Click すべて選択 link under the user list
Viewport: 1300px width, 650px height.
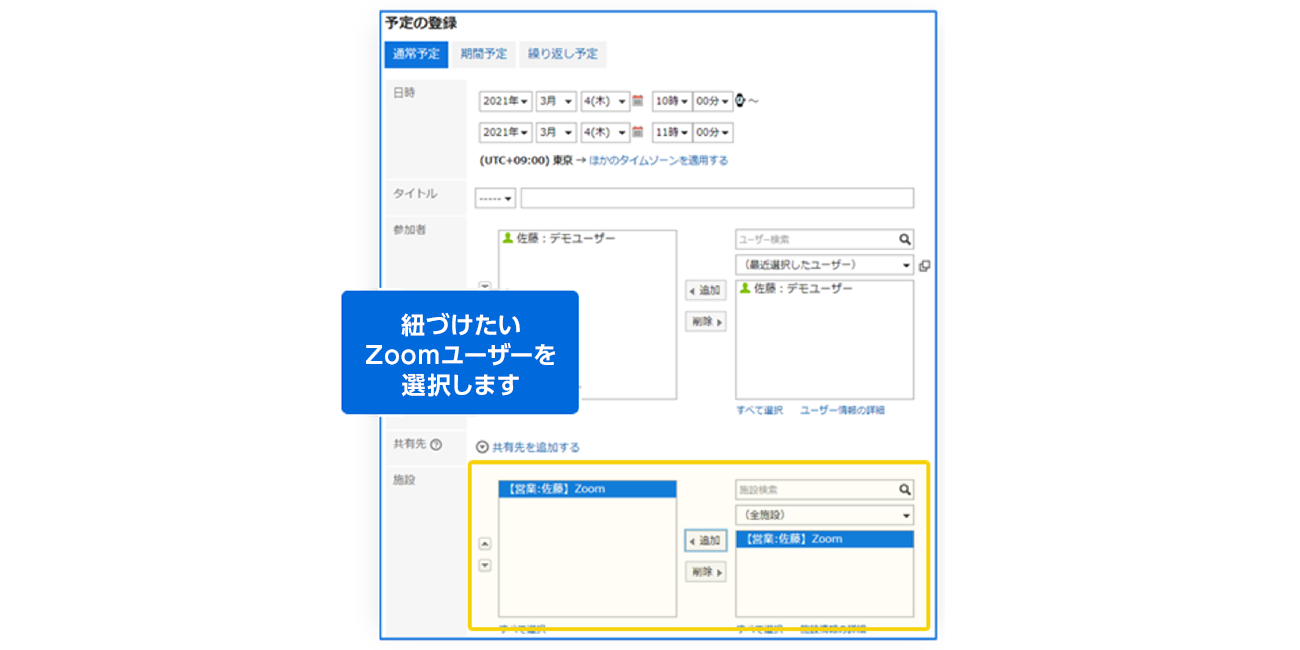(759, 410)
